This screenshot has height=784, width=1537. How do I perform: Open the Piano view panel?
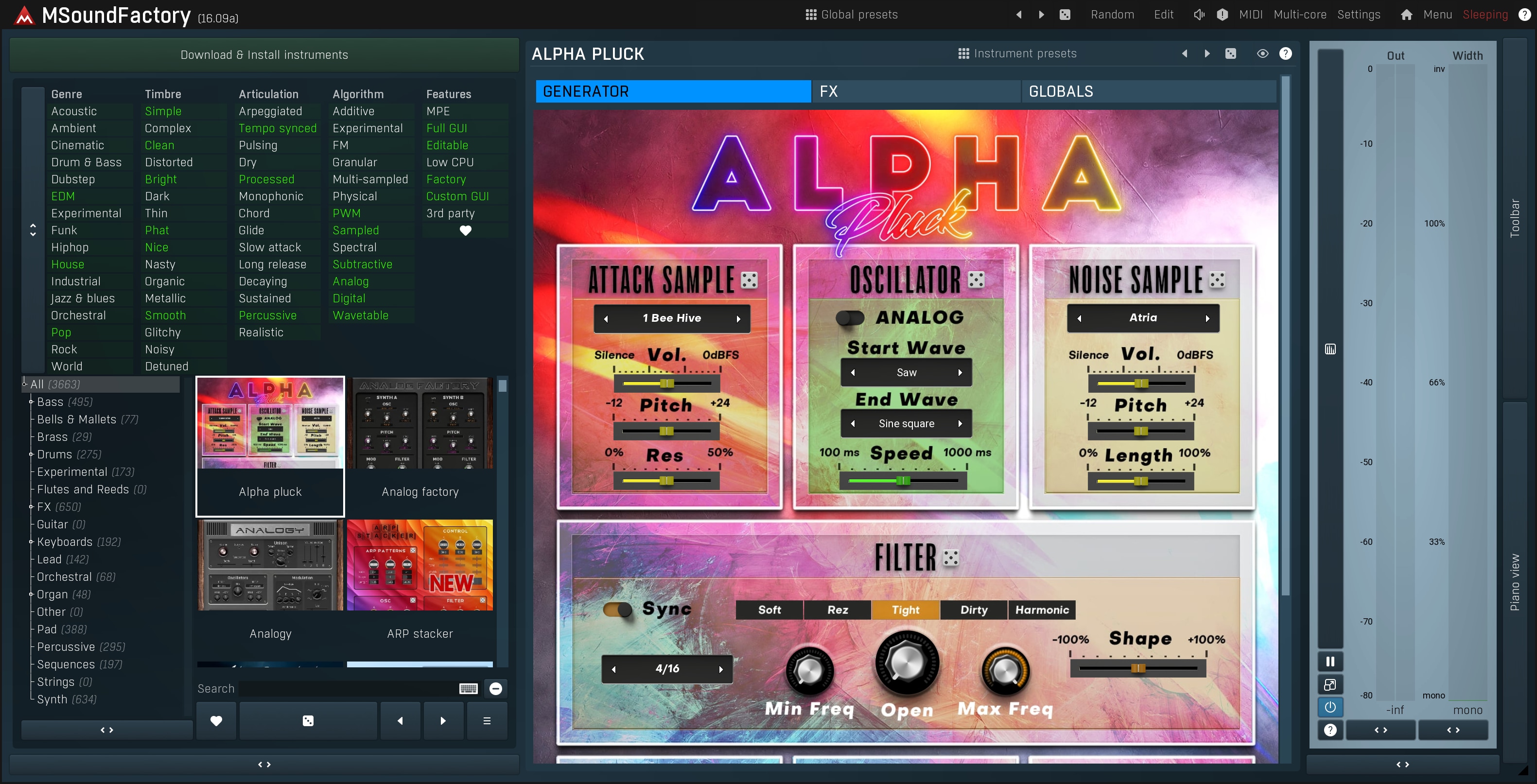point(1514,582)
